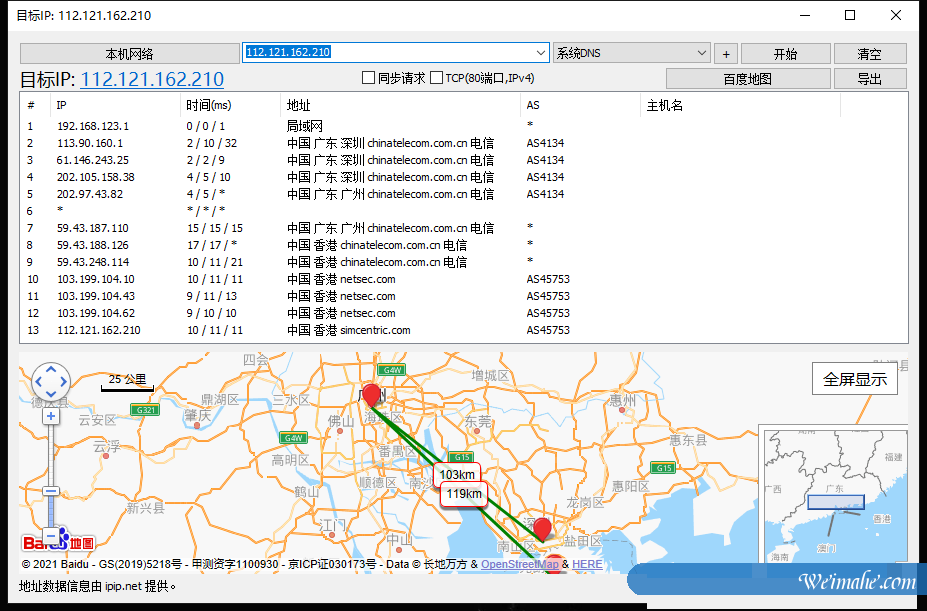Click the 导出 export button
The height and width of the screenshot is (611, 927).
869,78
